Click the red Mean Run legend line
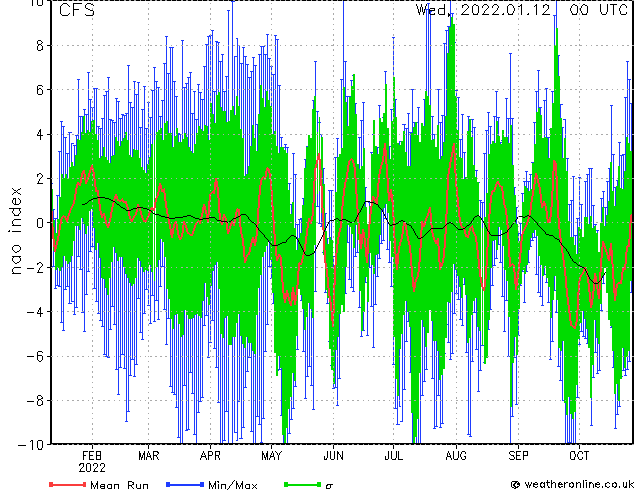Viewport: 634px width, 490px height. click(68, 484)
